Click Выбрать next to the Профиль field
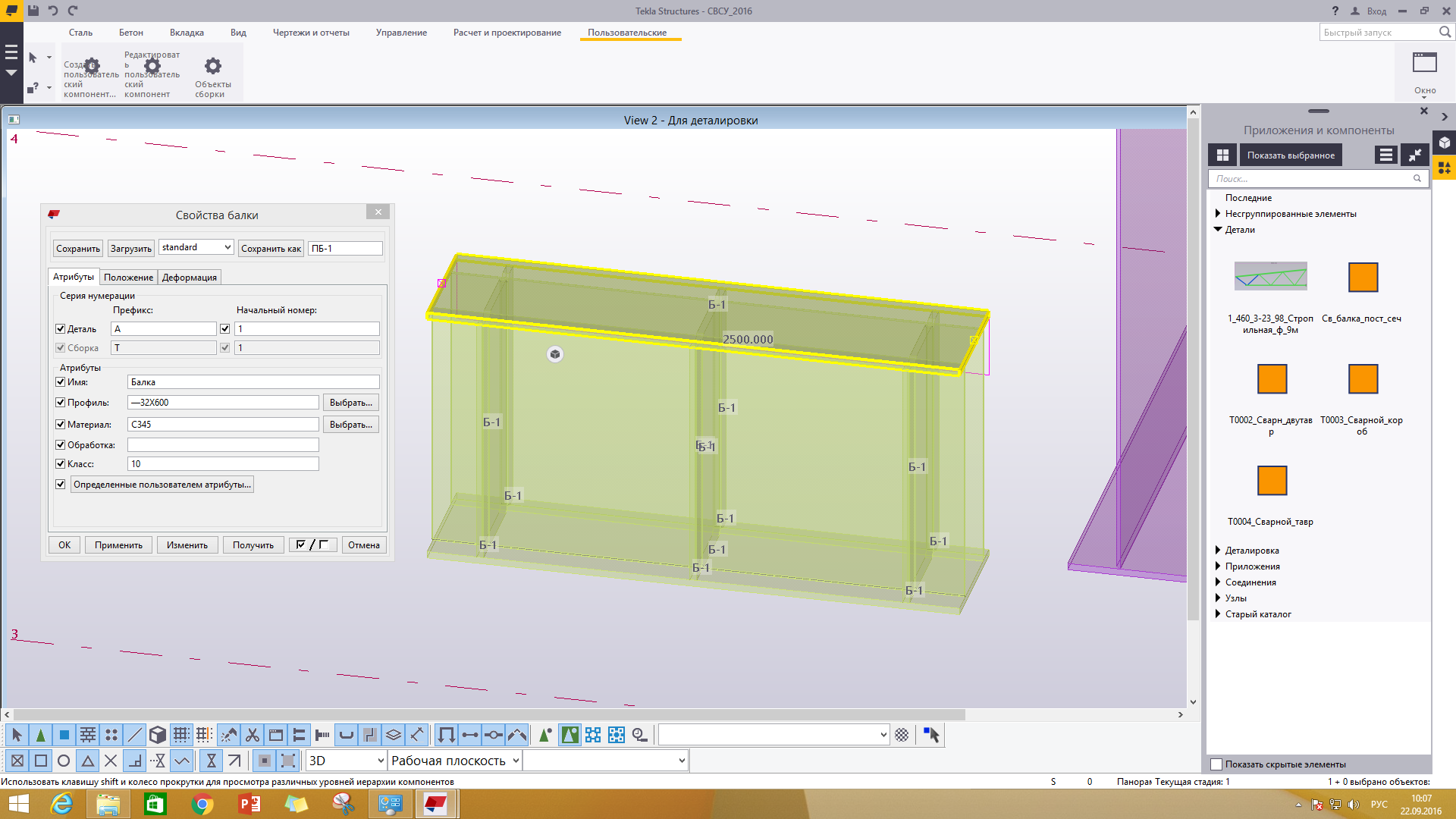Image resolution: width=1456 pixels, height=819 pixels. pos(350,403)
